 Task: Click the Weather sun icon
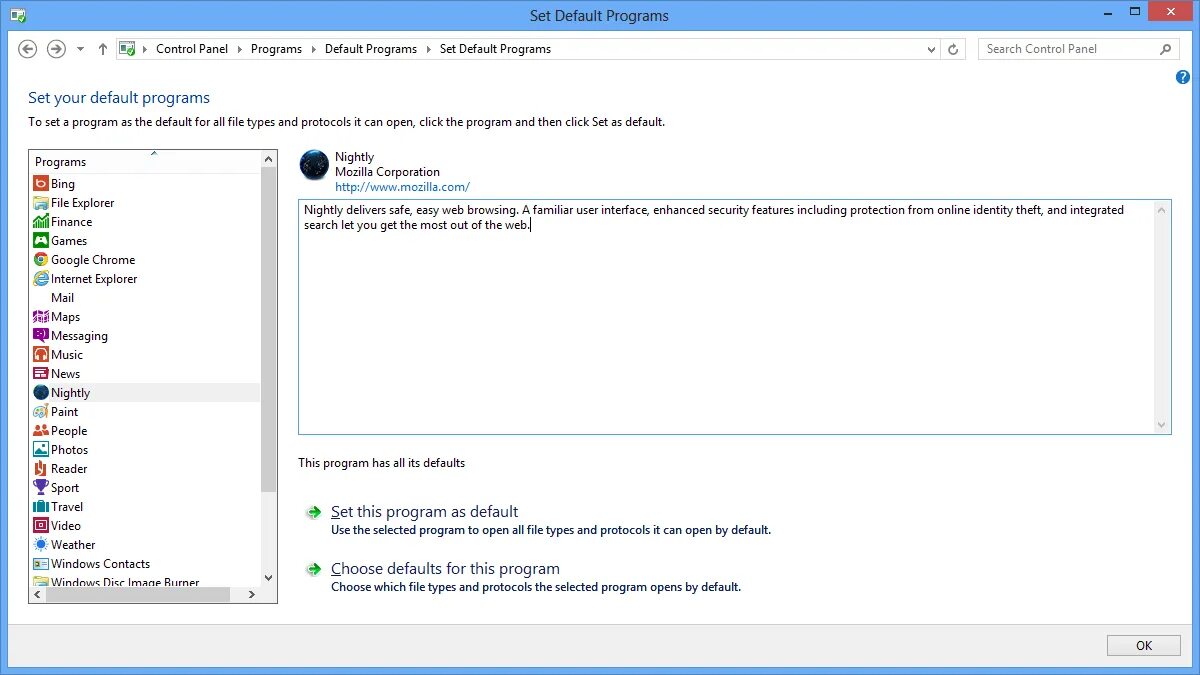41,545
